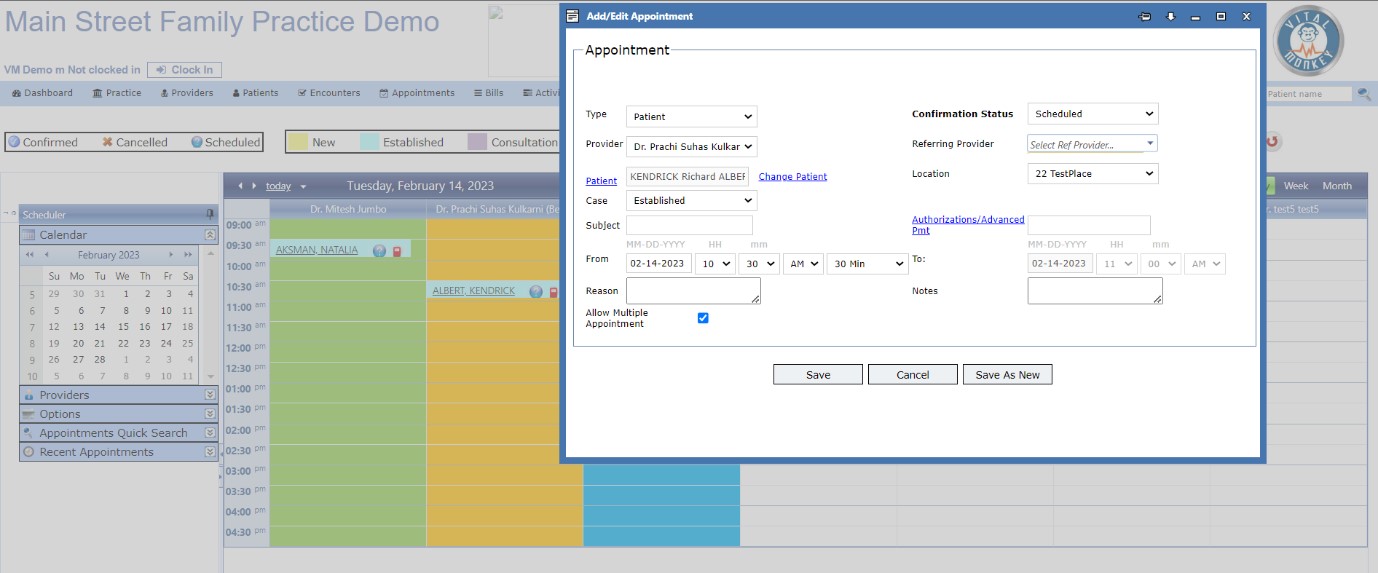Viewport: 1378px width, 573px height.
Task: Jump to next month in mini calendar
Action: tap(172, 255)
